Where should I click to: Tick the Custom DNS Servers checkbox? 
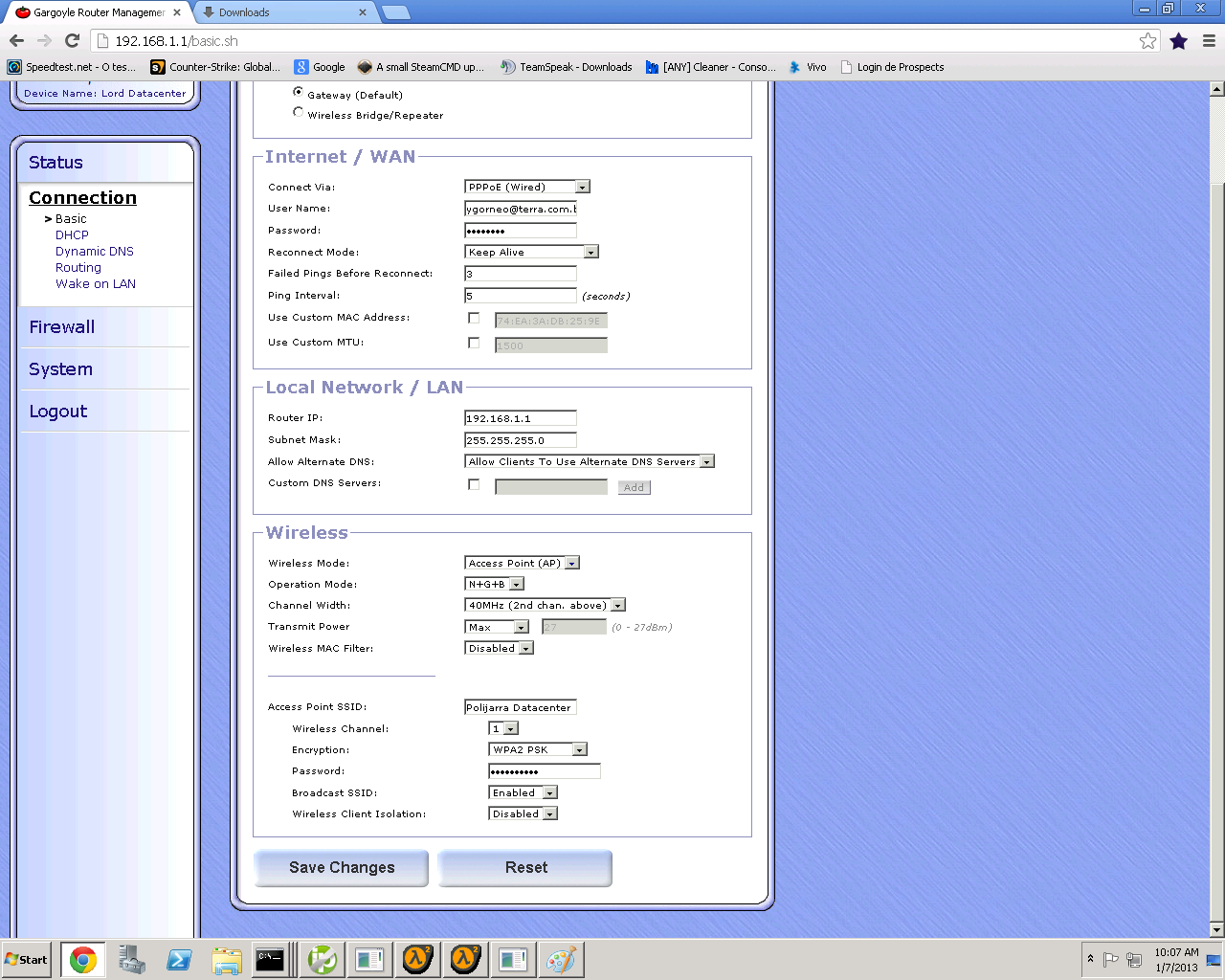pyautogui.click(x=474, y=484)
